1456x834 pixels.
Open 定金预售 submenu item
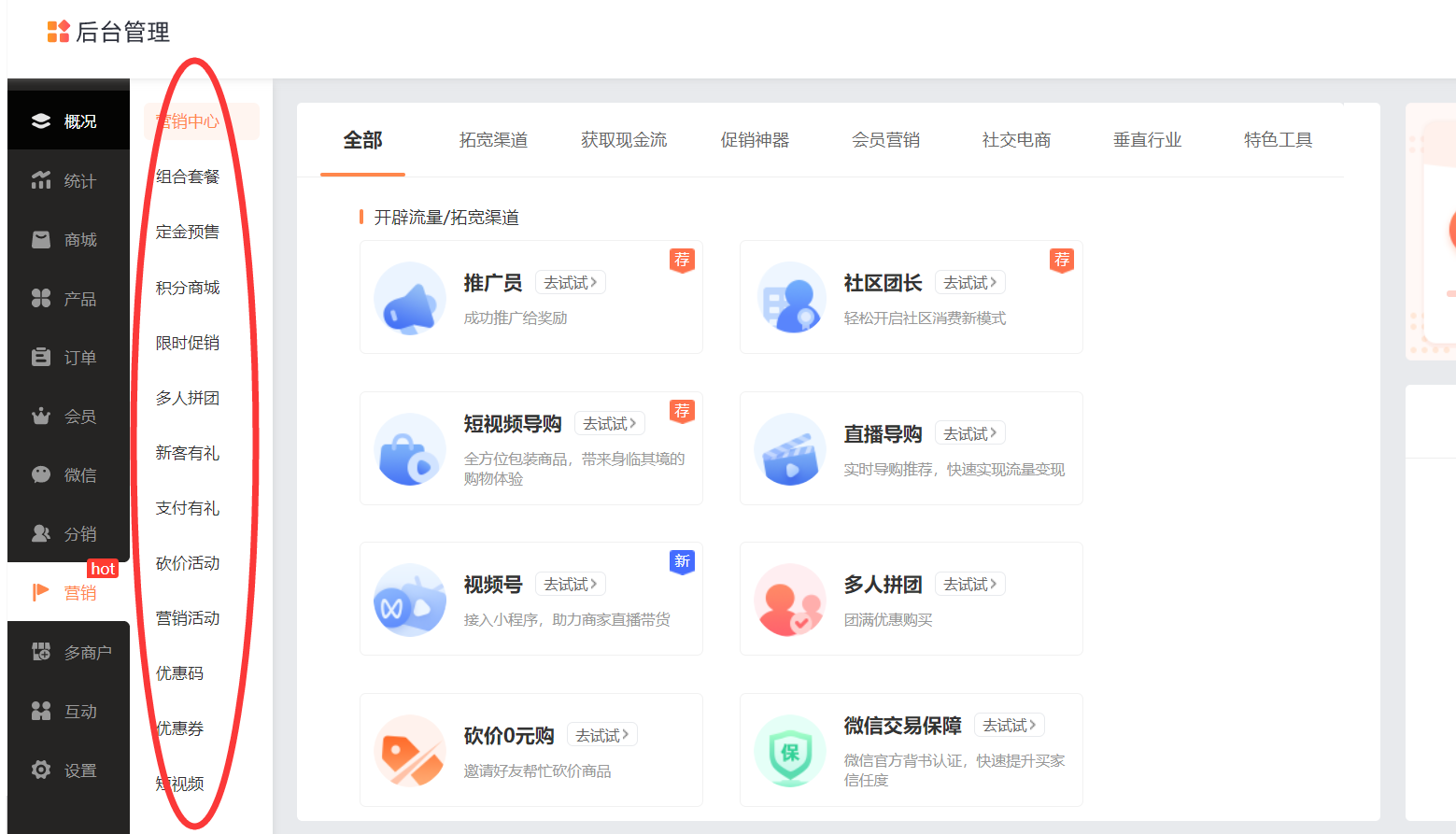tap(188, 232)
